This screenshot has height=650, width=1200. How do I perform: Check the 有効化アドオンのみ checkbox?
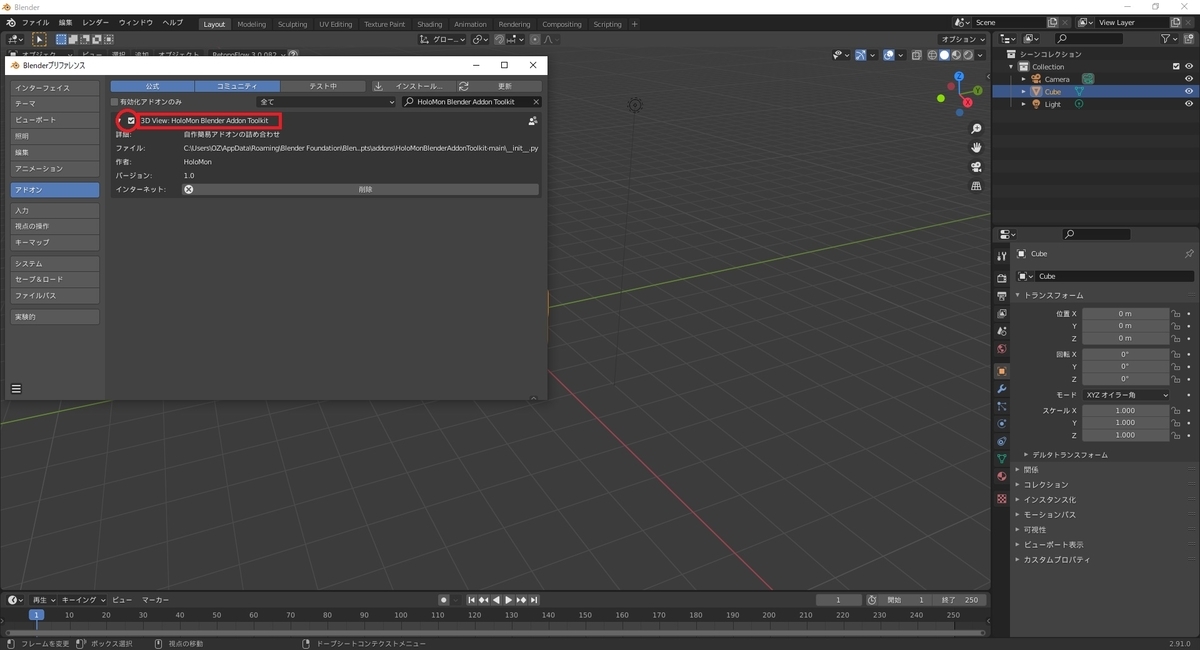114,102
